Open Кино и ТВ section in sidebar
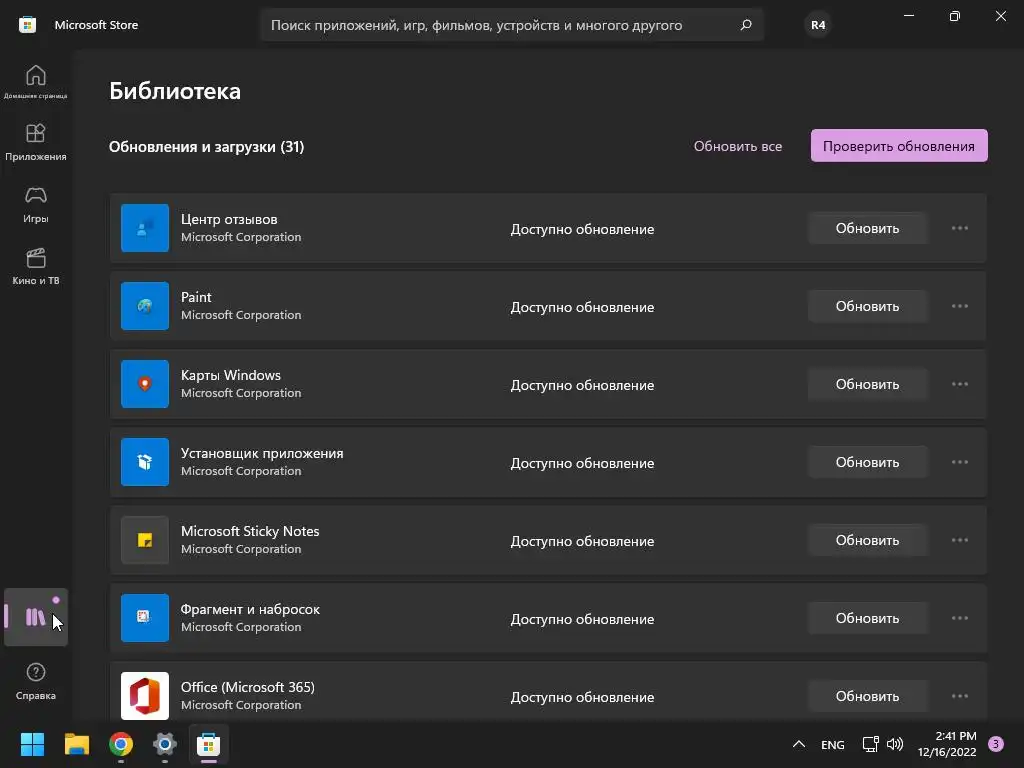Image resolution: width=1024 pixels, height=768 pixels. [35, 266]
